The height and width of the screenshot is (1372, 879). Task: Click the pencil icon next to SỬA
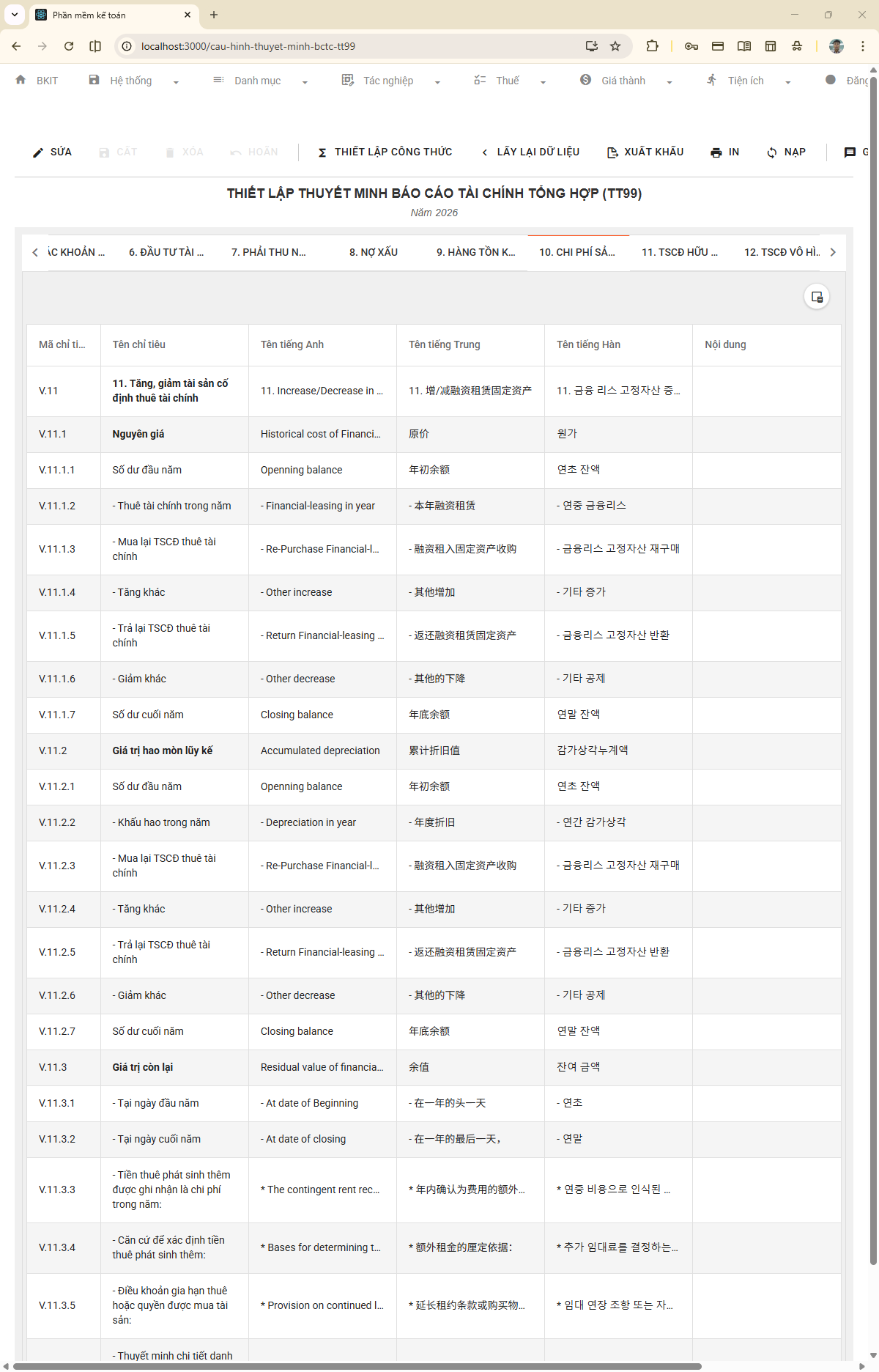(x=38, y=152)
